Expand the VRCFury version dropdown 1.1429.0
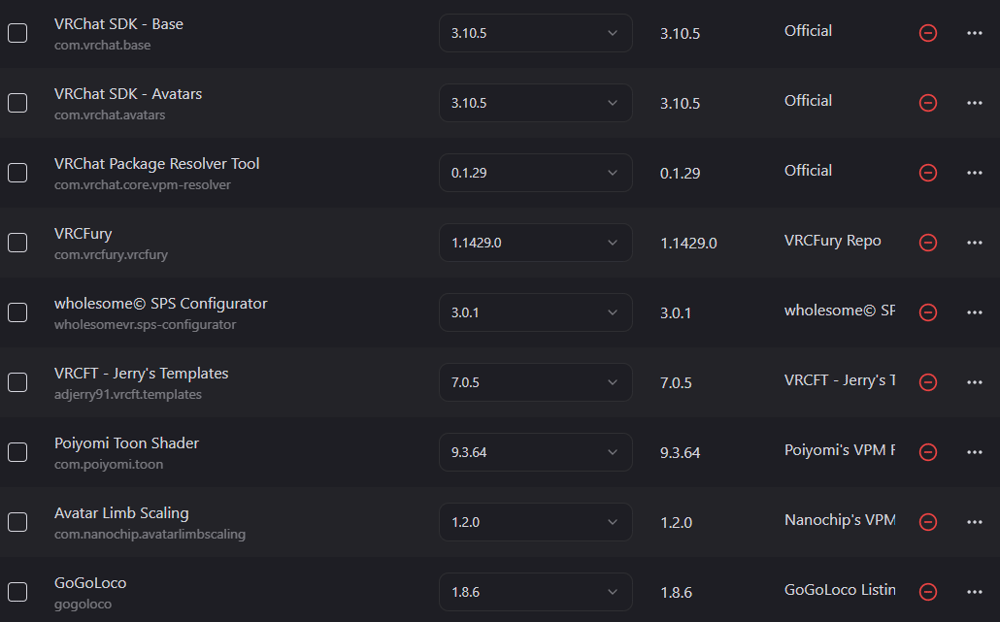This screenshot has width=1000, height=622. click(x=536, y=242)
